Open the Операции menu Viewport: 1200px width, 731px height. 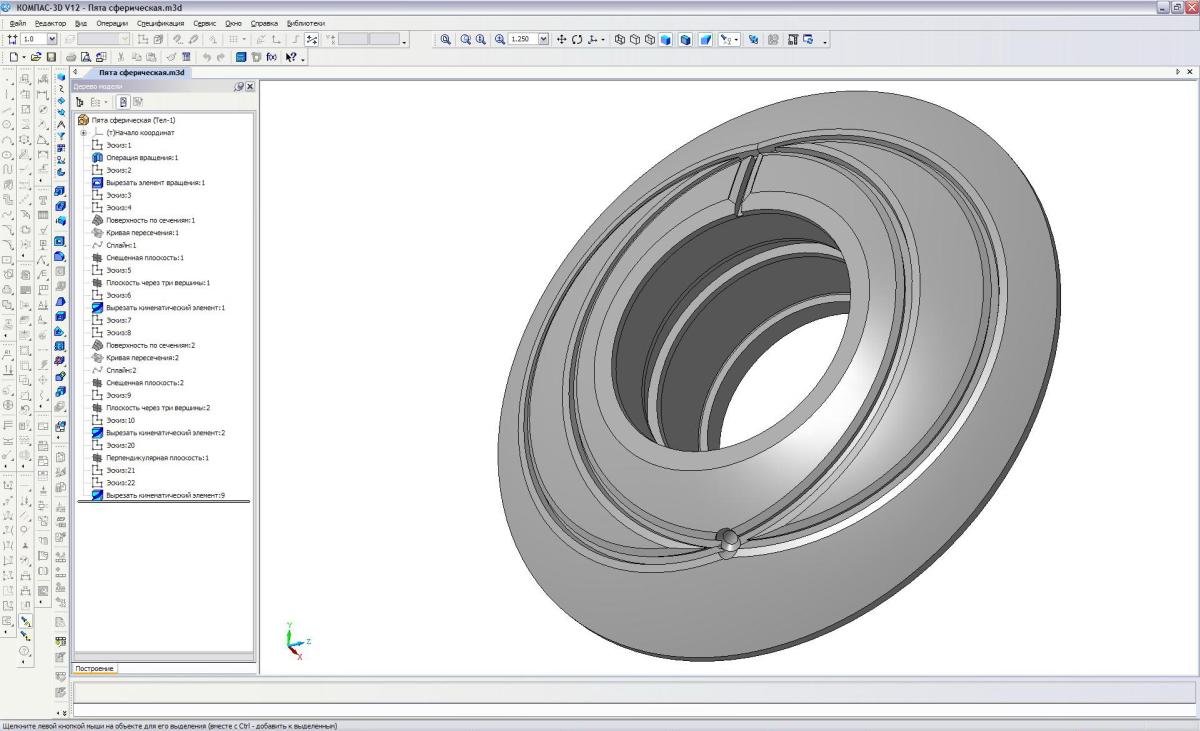[x=112, y=22]
